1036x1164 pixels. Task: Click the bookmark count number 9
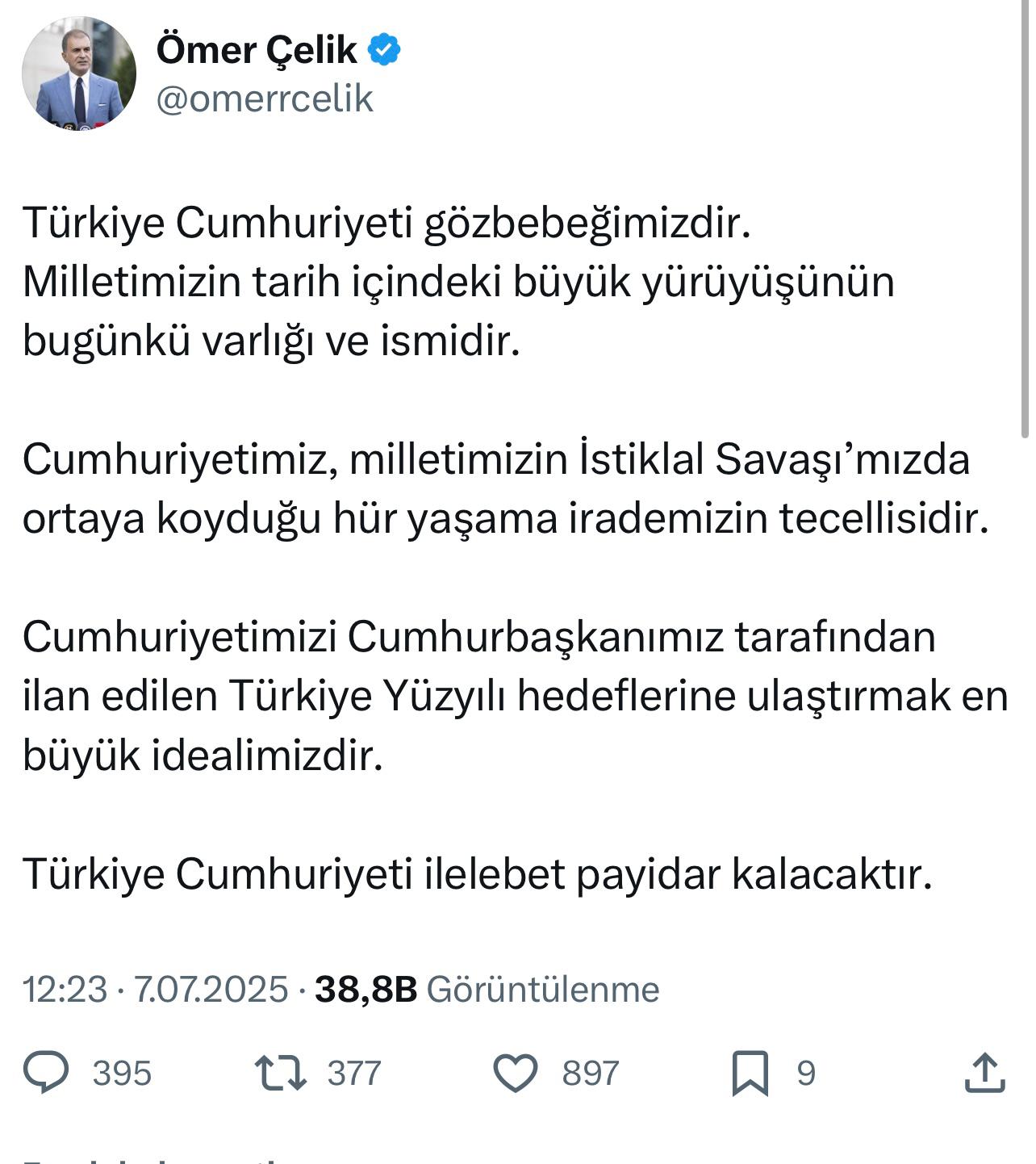tap(806, 1074)
